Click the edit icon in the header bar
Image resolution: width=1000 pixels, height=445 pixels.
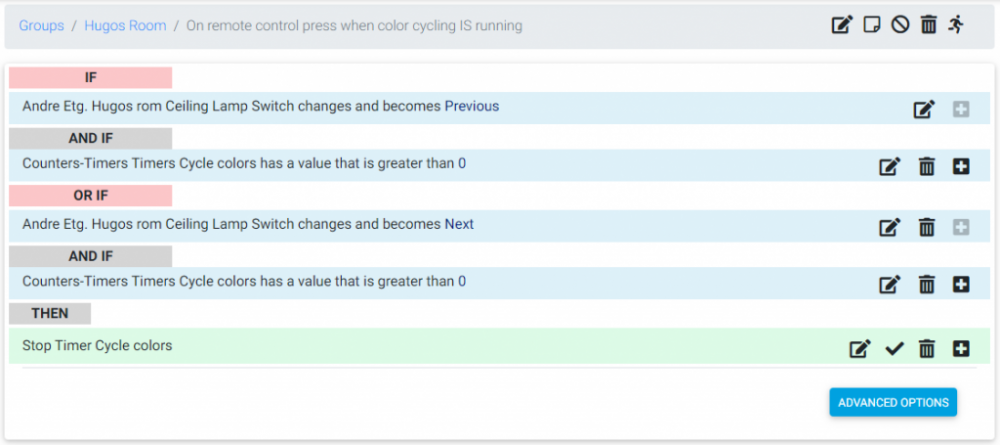pos(842,25)
